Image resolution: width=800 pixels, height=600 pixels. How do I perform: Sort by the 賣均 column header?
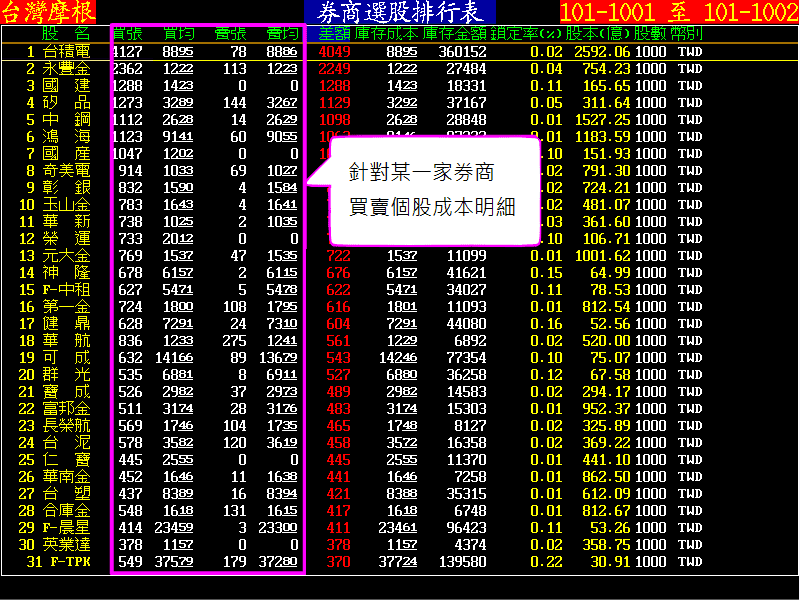coord(281,34)
